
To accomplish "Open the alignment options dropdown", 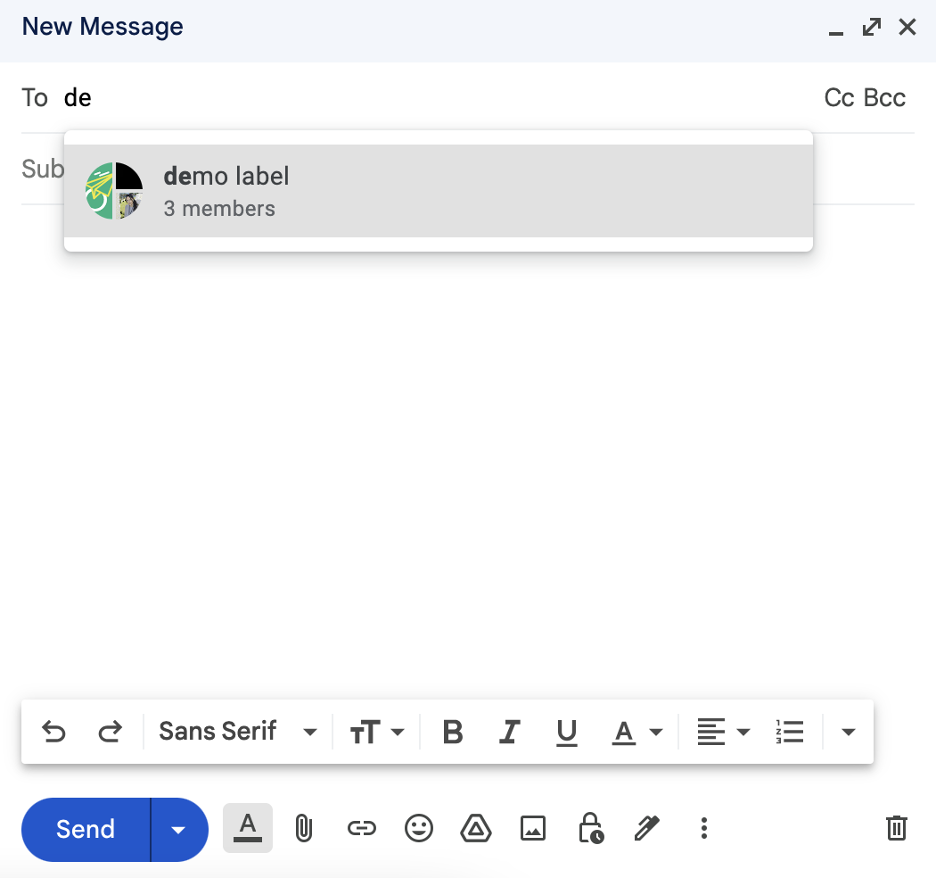I will click(x=723, y=731).
